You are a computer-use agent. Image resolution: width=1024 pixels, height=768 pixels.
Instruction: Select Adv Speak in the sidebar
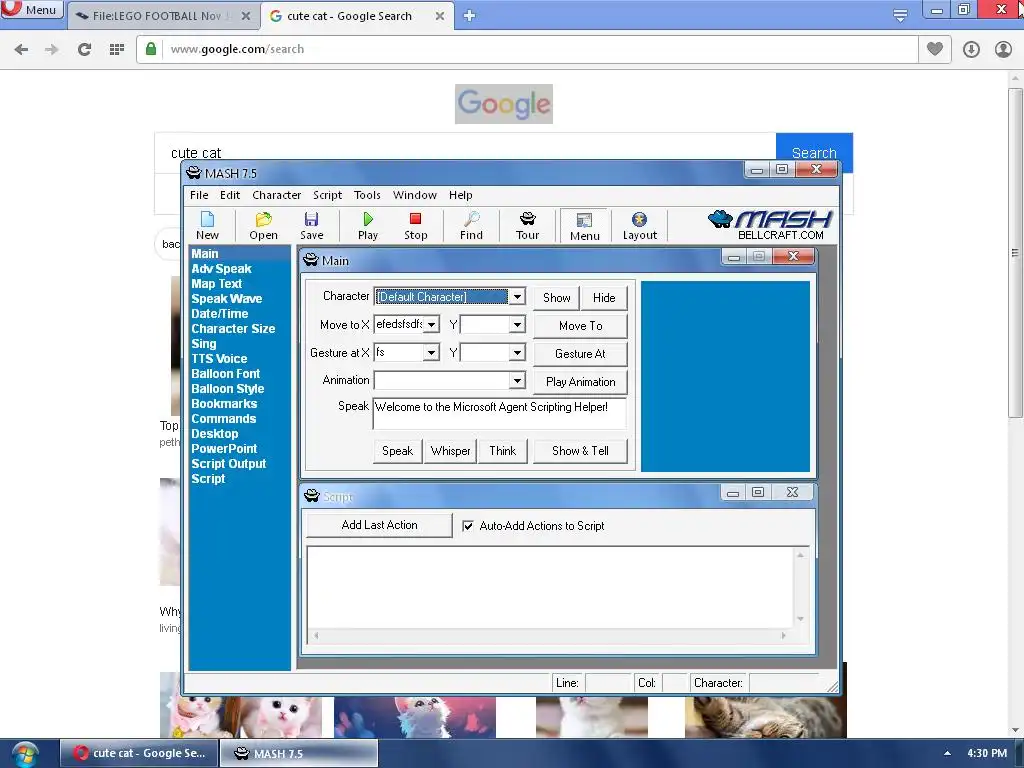221,268
